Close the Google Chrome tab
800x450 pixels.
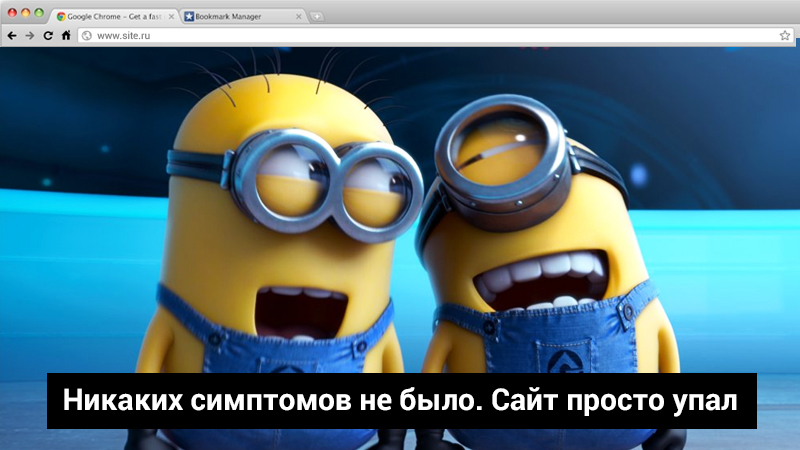coord(171,16)
